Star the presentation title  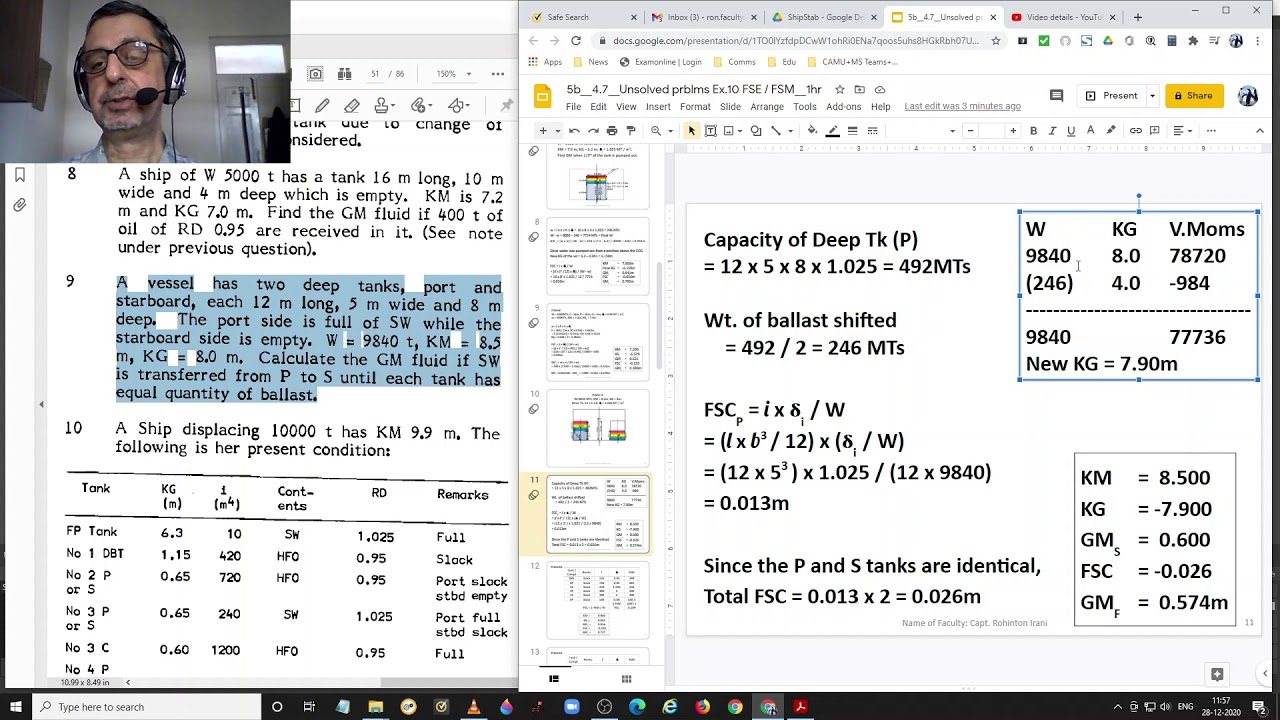pyautogui.click(x=840, y=90)
